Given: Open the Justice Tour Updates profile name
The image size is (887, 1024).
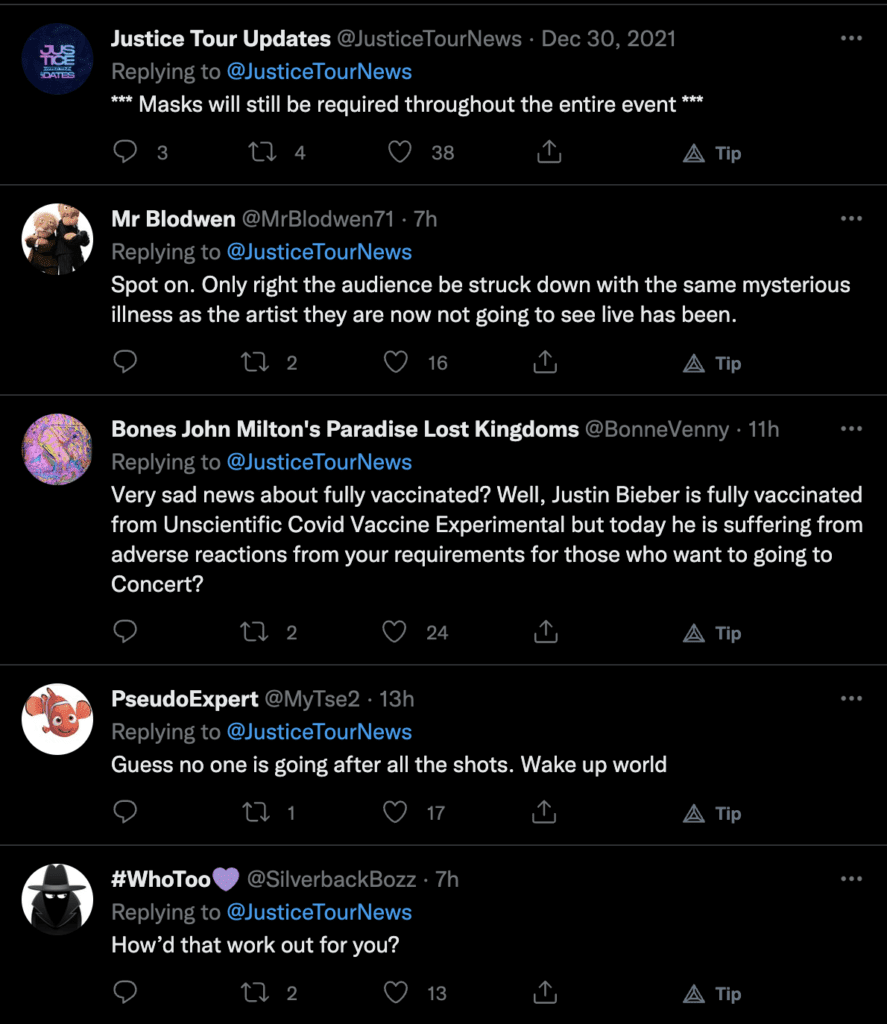Looking at the screenshot, I should pos(220,39).
